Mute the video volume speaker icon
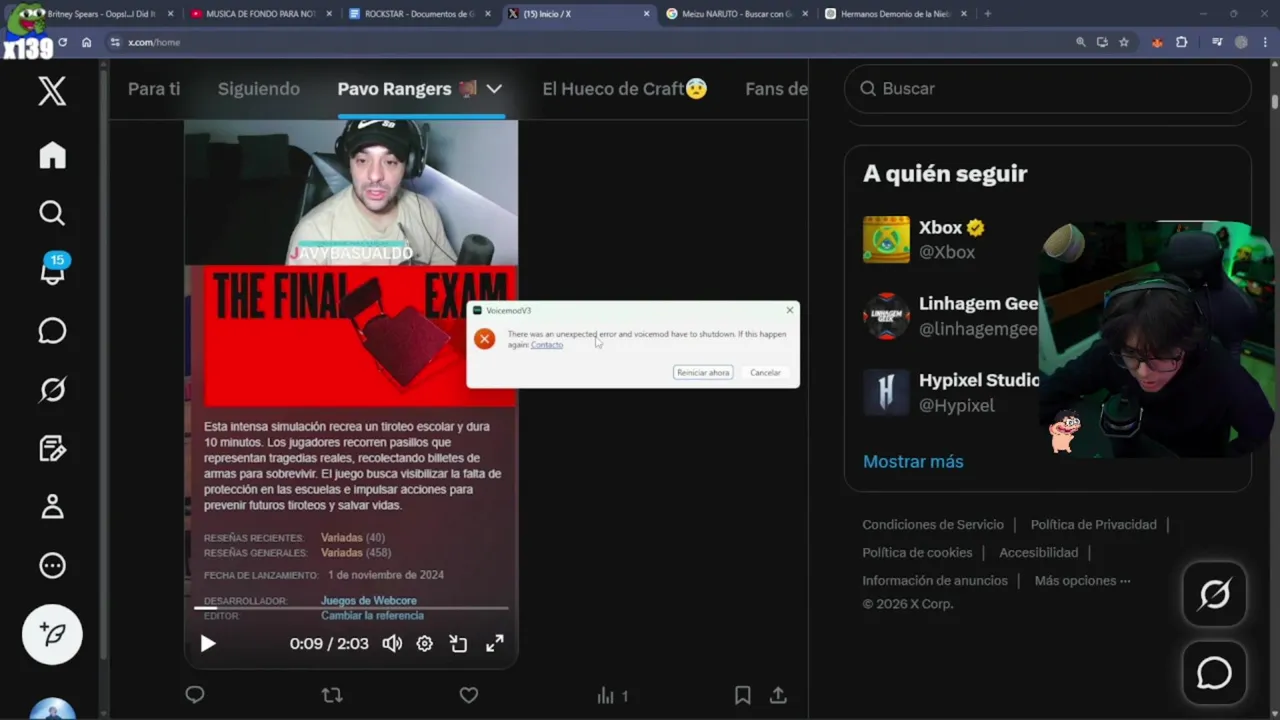This screenshot has height=720, width=1280. tap(392, 644)
